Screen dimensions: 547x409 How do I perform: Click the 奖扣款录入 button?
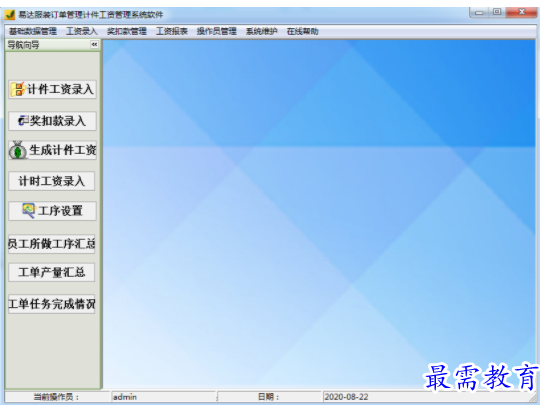[52, 121]
